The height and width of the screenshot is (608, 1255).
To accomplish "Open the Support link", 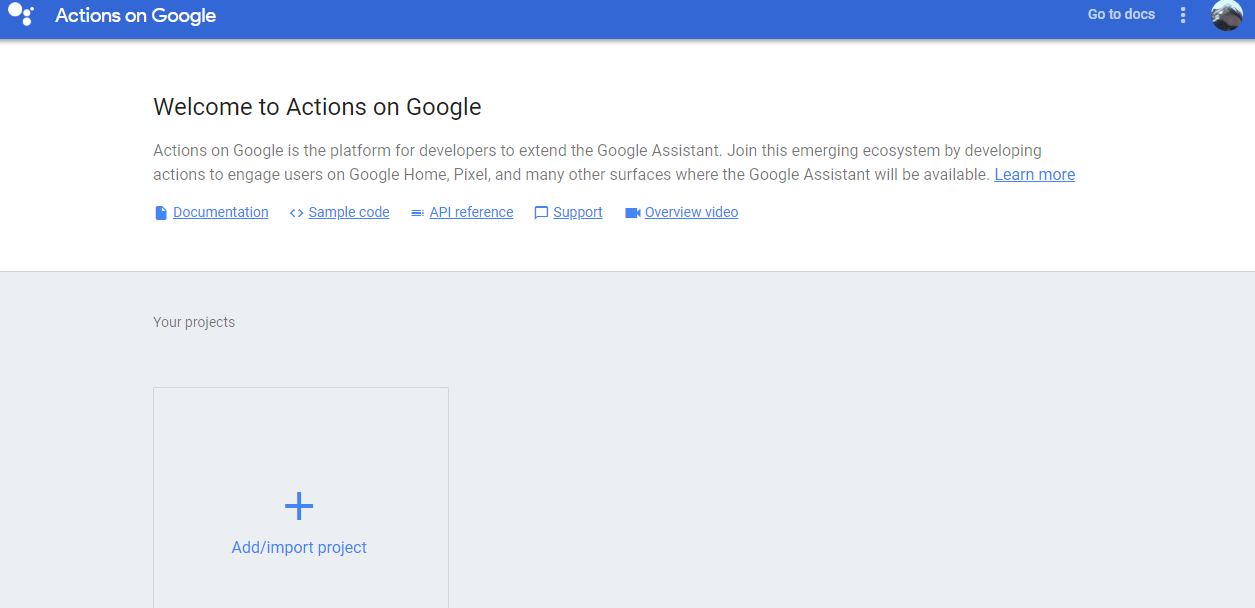I will (x=577, y=213).
